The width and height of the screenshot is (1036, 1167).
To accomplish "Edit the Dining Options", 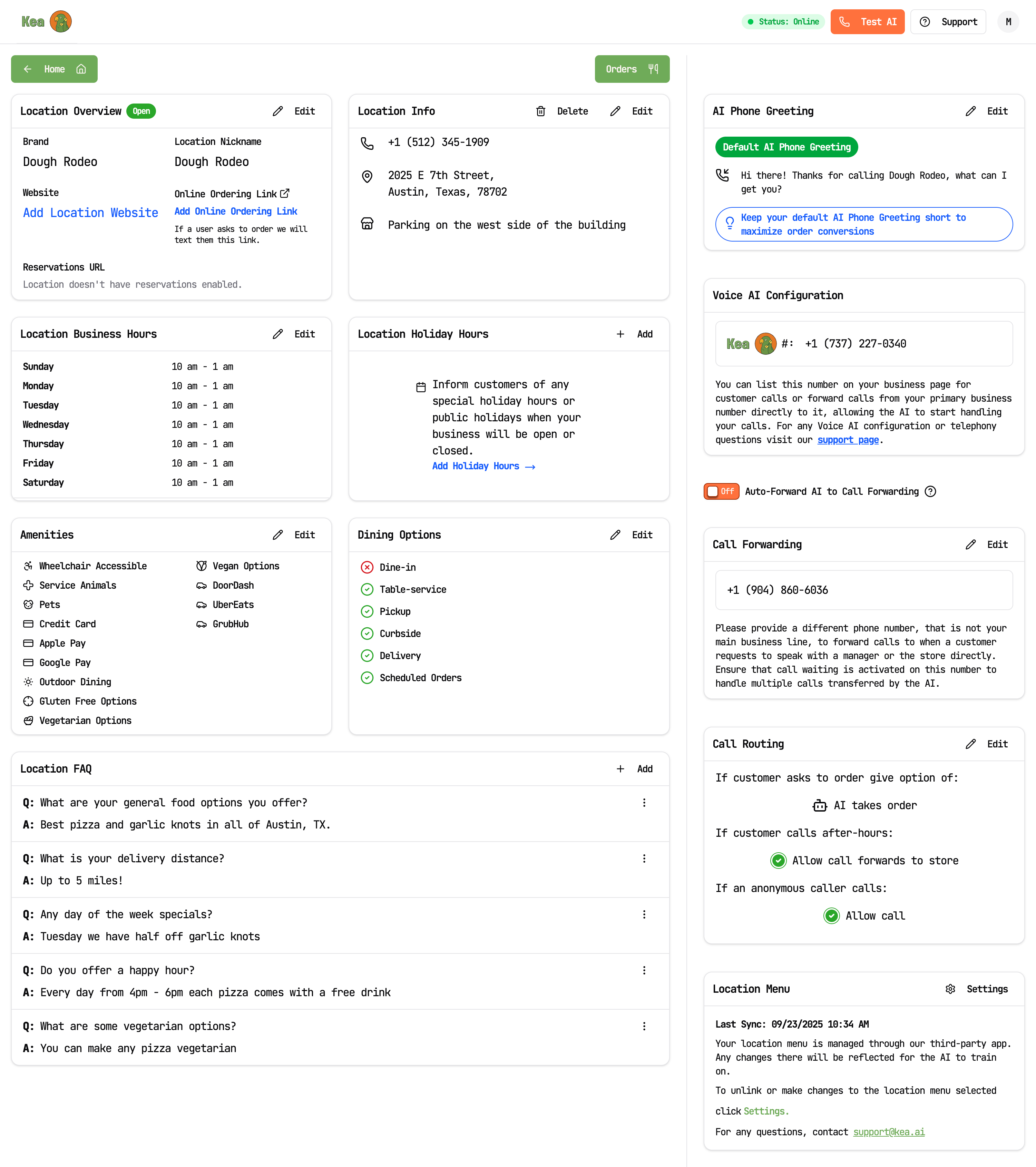I will (631, 535).
